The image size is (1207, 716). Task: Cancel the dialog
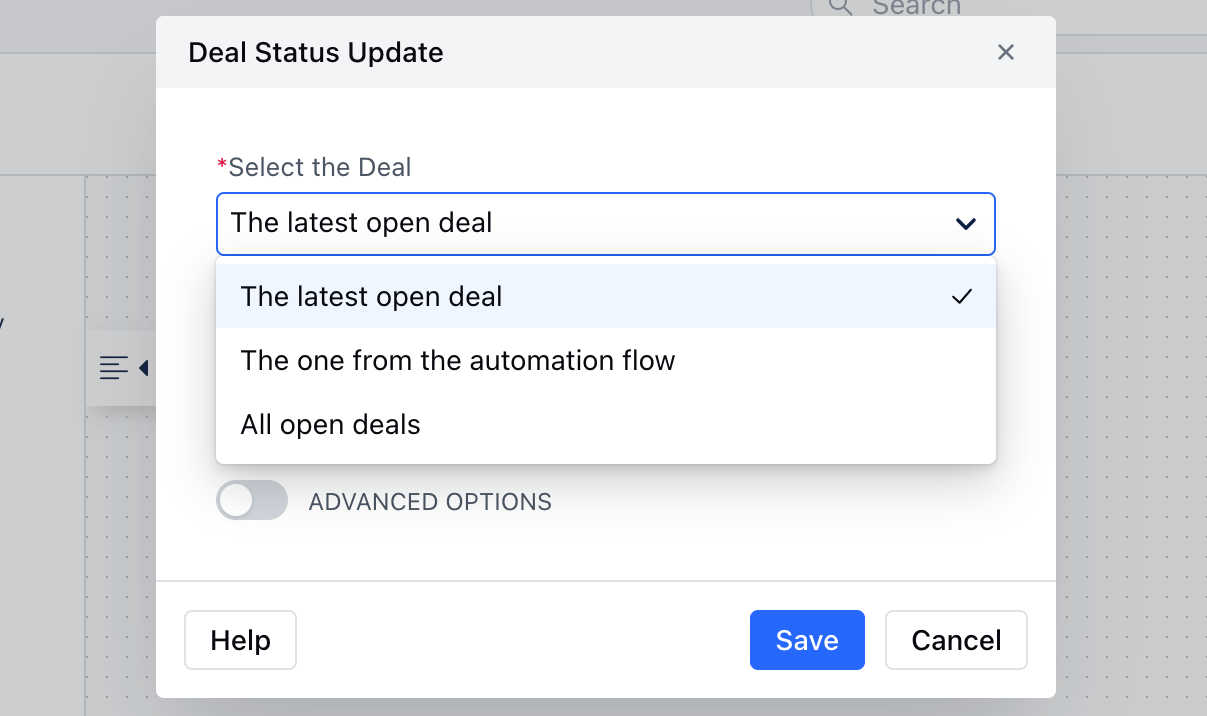pos(956,640)
